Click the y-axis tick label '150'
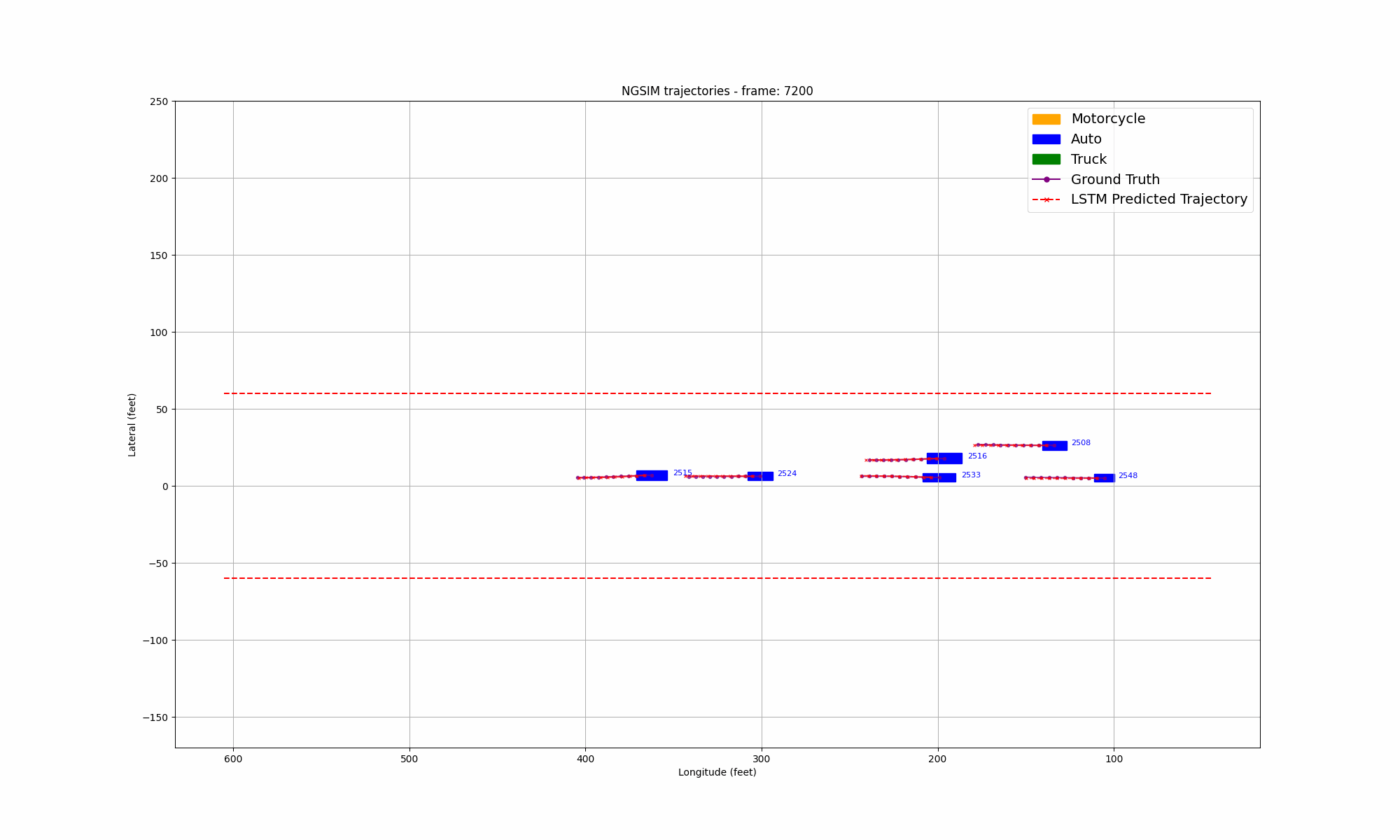Viewport: 1400px width, 840px height. (159, 255)
